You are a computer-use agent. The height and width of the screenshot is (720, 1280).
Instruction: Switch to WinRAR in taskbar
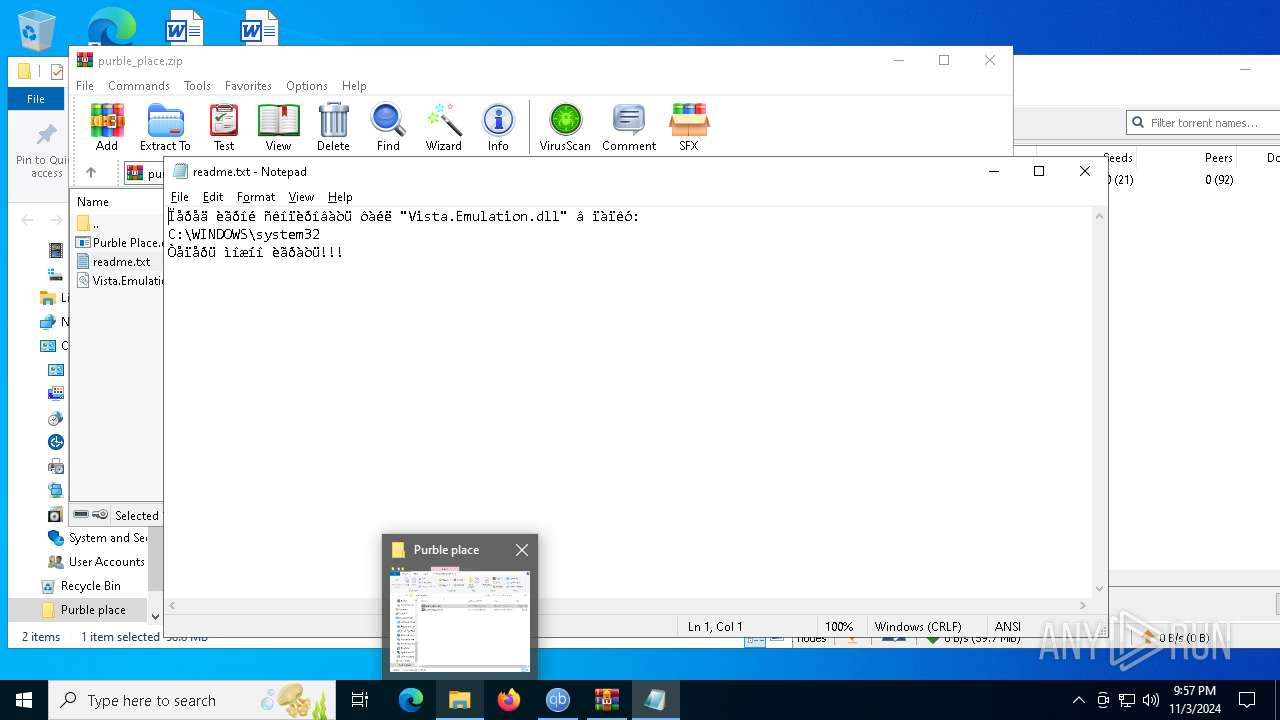point(606,700)
